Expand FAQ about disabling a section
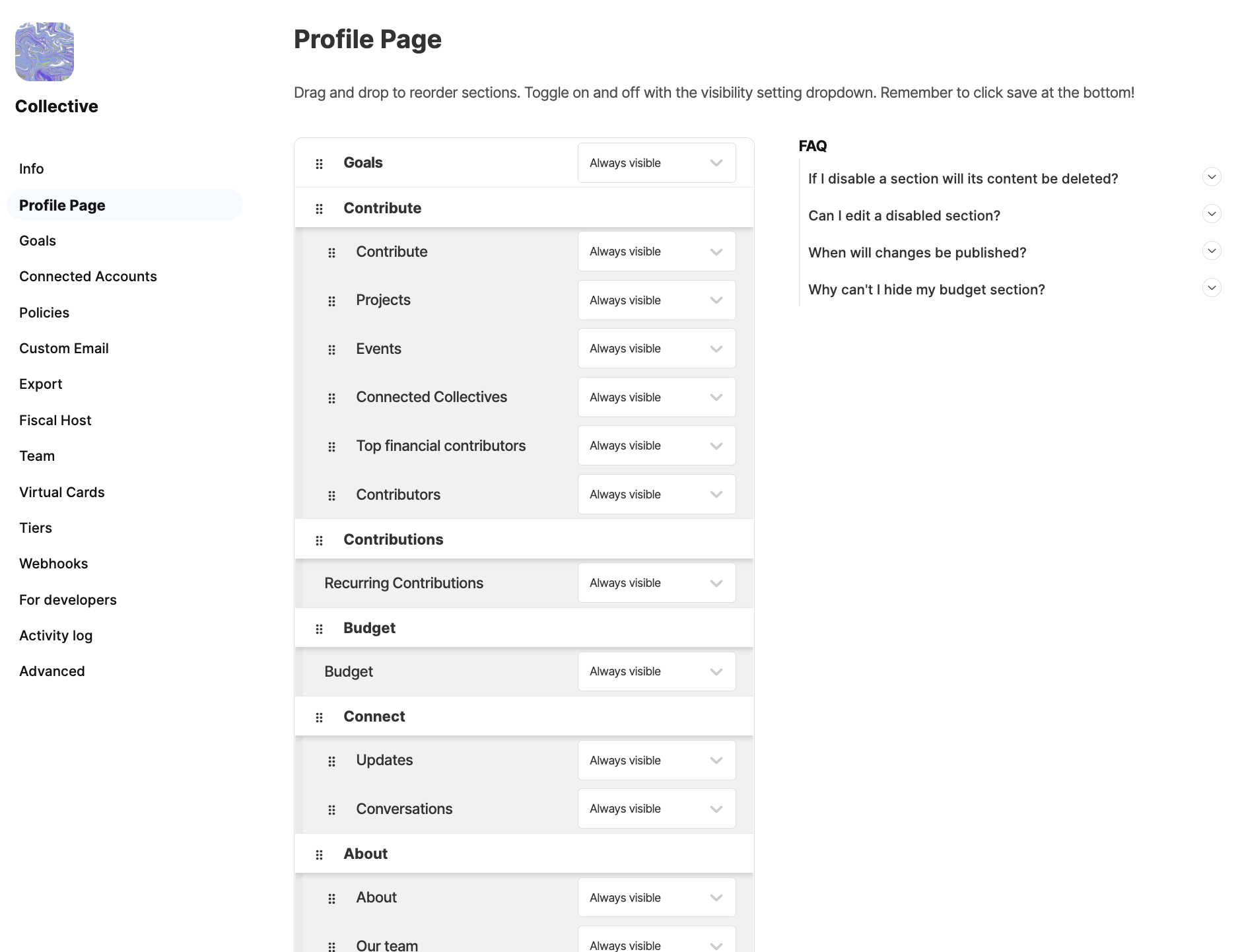Image resolution: width=1244 pixels, height=952 pixels. click(1212, 177)
